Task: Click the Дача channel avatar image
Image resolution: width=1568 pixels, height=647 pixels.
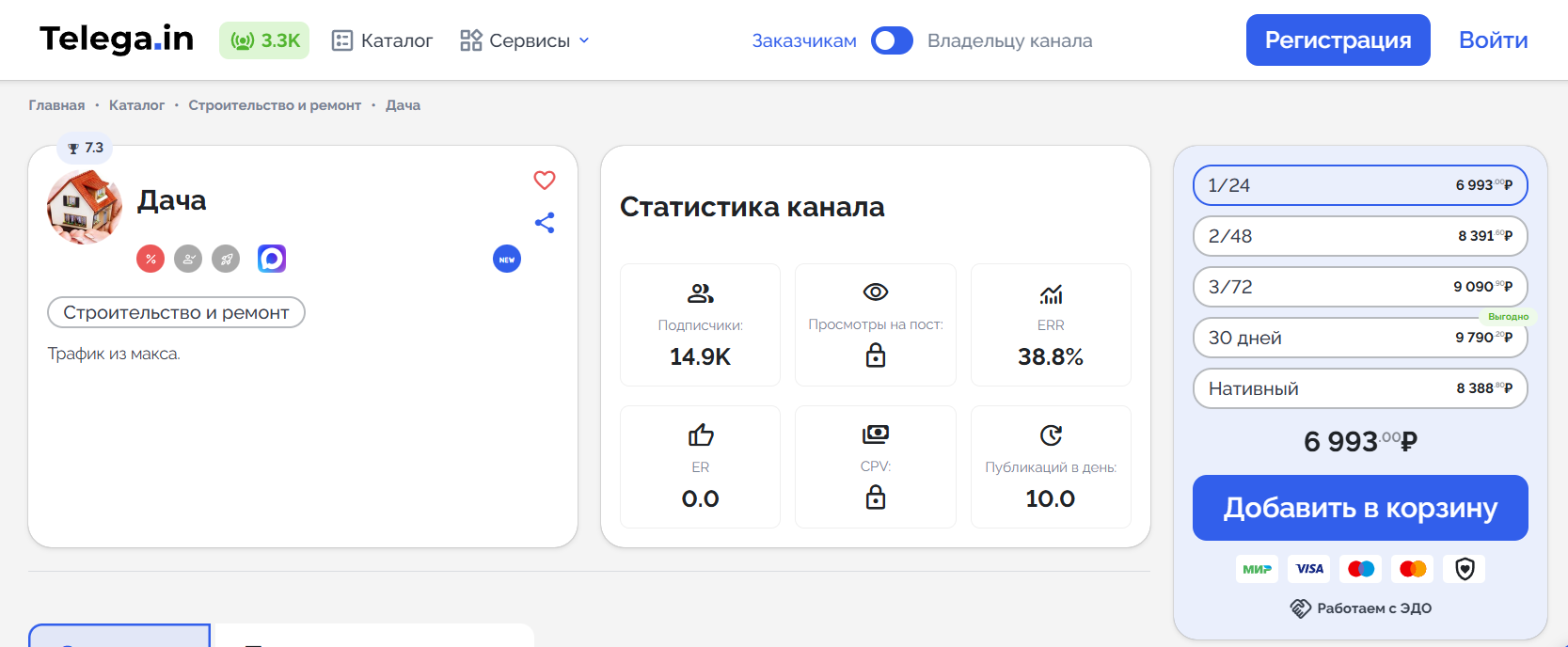Action: [85, 207]
